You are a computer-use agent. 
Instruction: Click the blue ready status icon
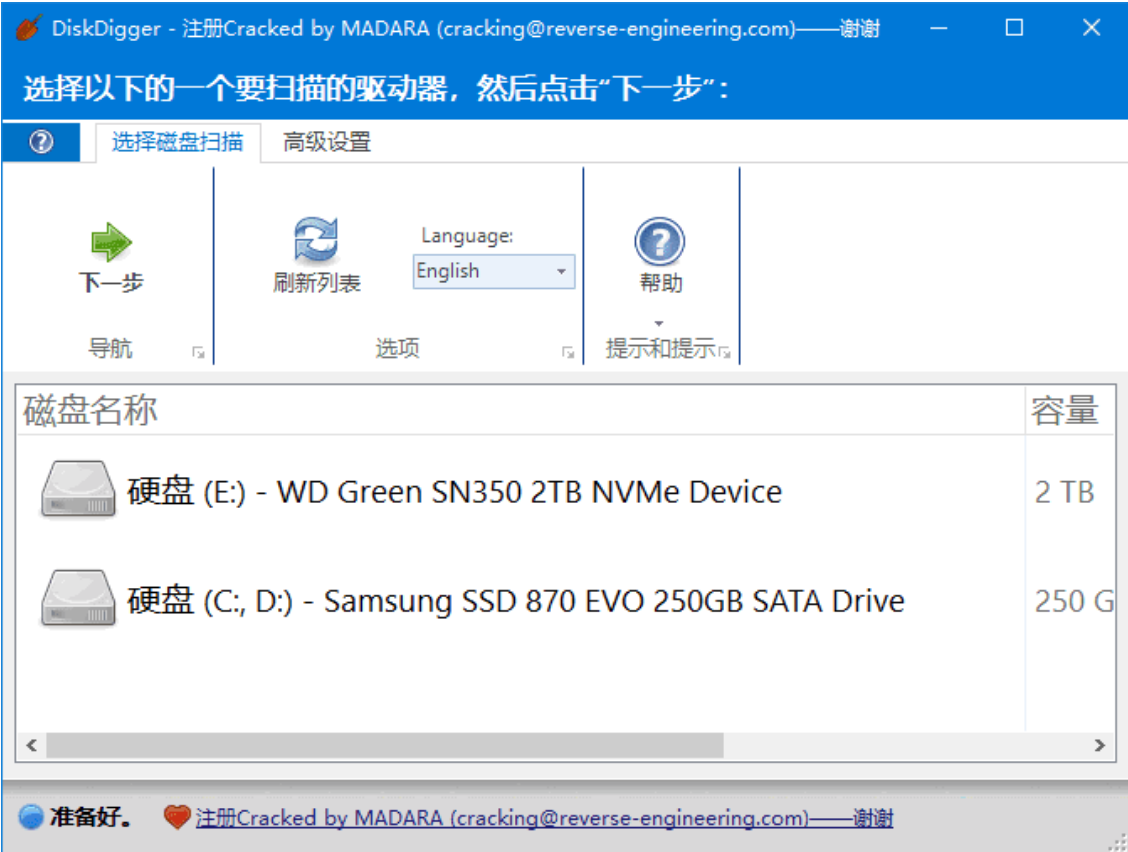pos(29,817)
